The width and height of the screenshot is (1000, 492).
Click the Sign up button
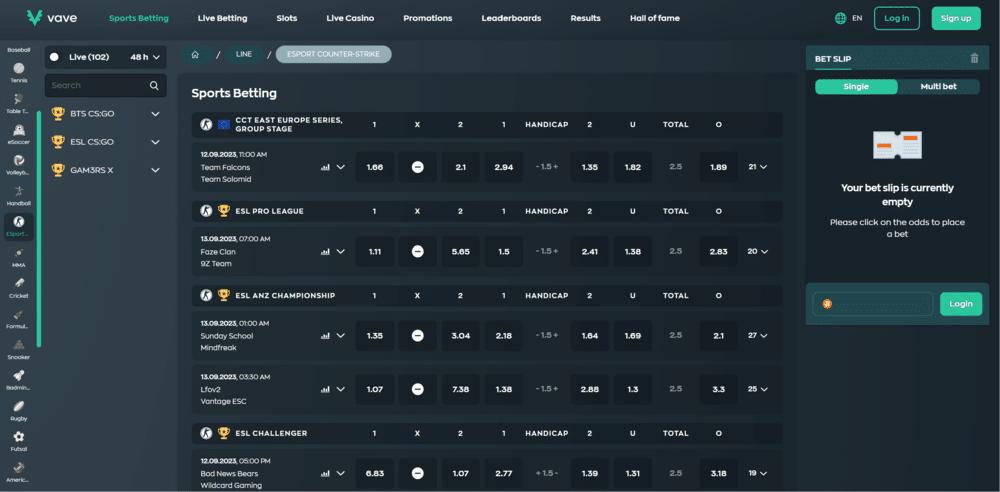[956, 18]
